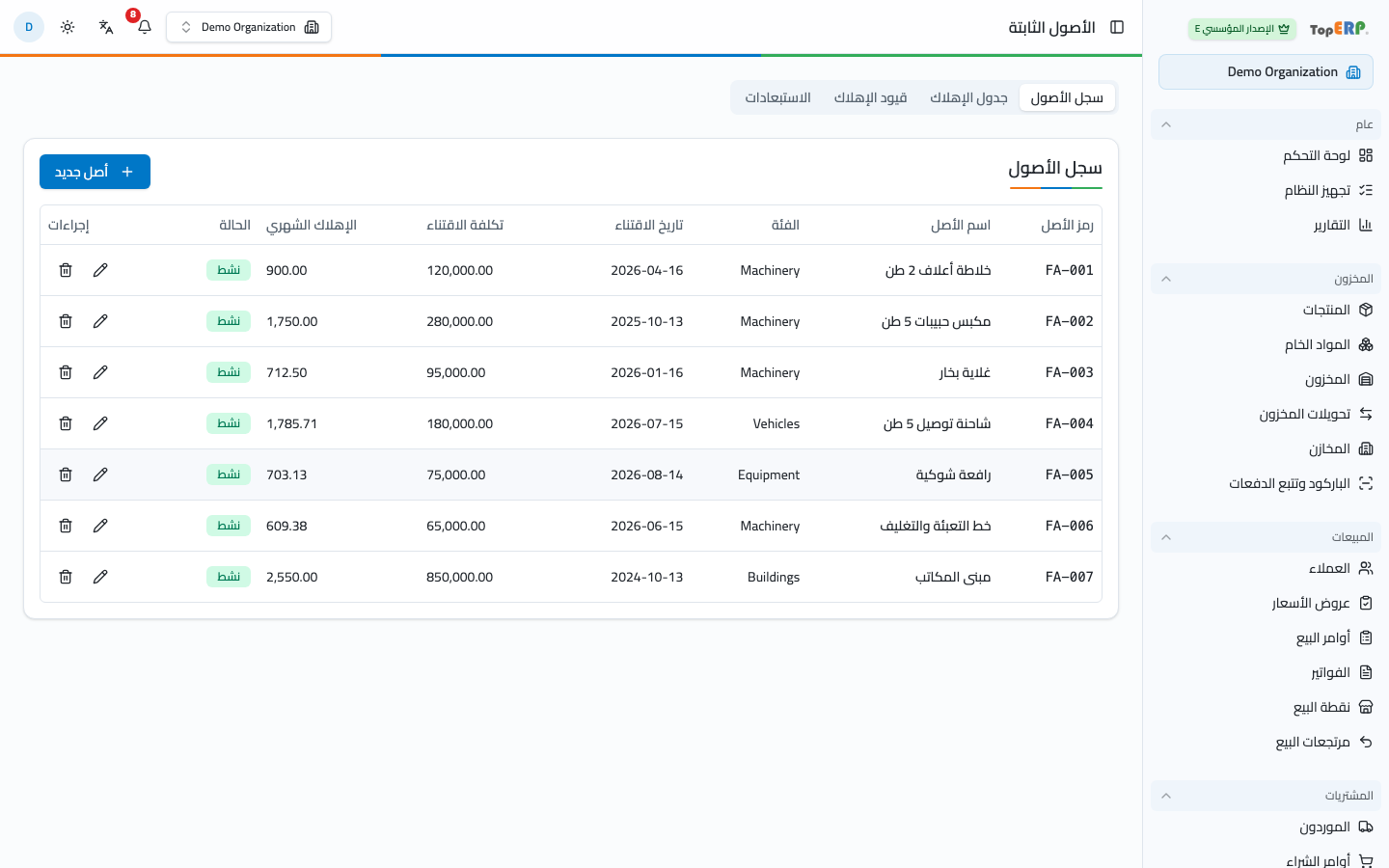Click the Demo Organization sidebar button
Screen dimensions: 1389x868
pyautogui.click(x=1266, y=72)
